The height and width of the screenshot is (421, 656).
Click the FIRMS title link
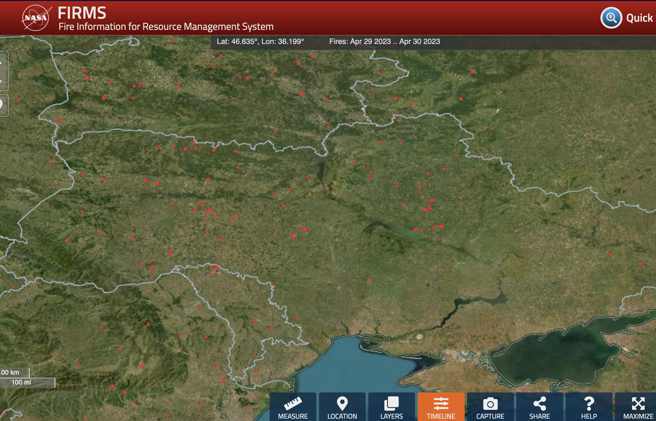click(x=81, y=13)
